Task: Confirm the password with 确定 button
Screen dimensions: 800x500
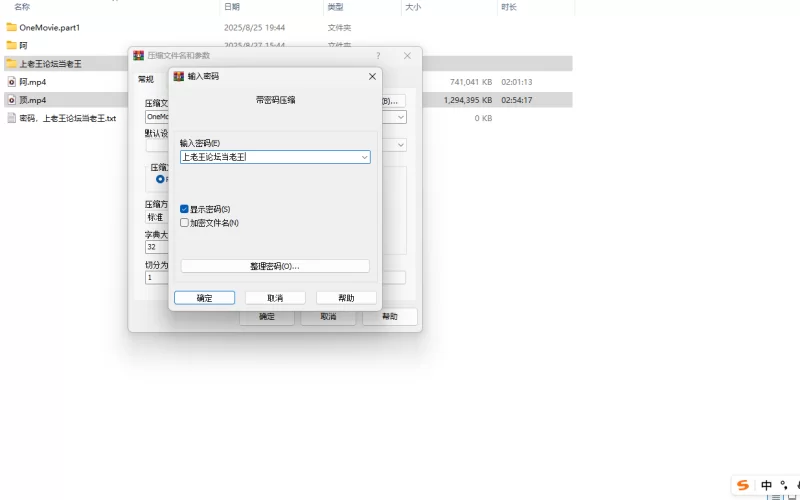Action: [204, 298]
